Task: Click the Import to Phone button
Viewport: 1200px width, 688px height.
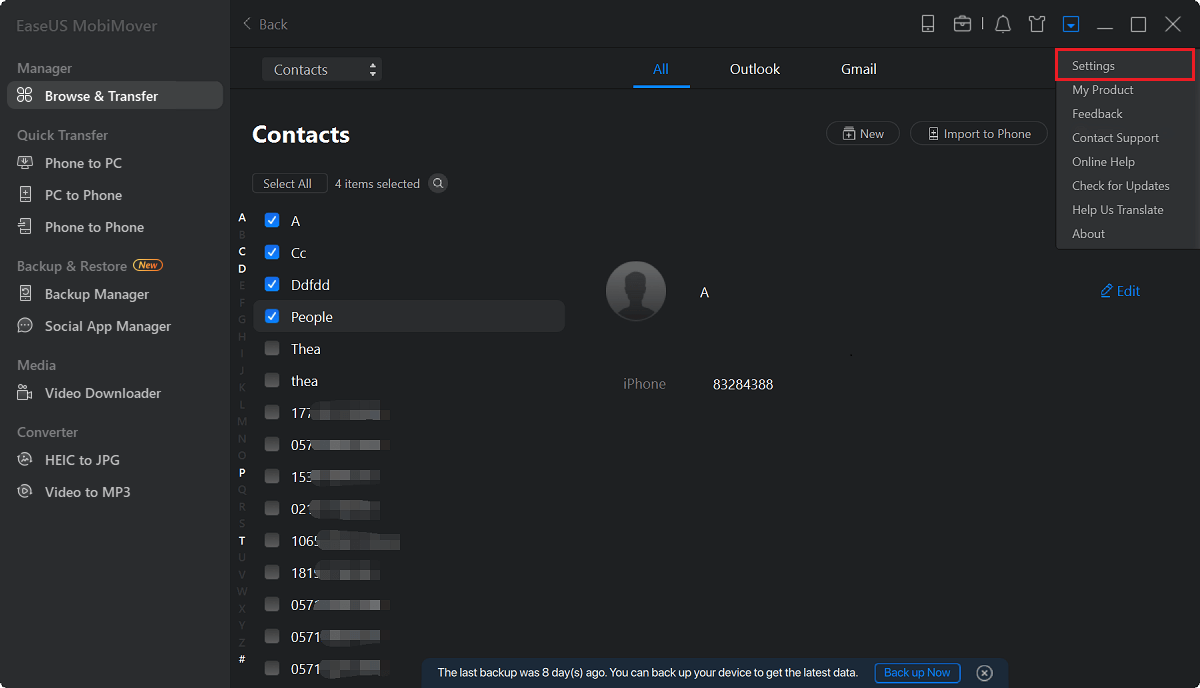Action: (978, 134)
